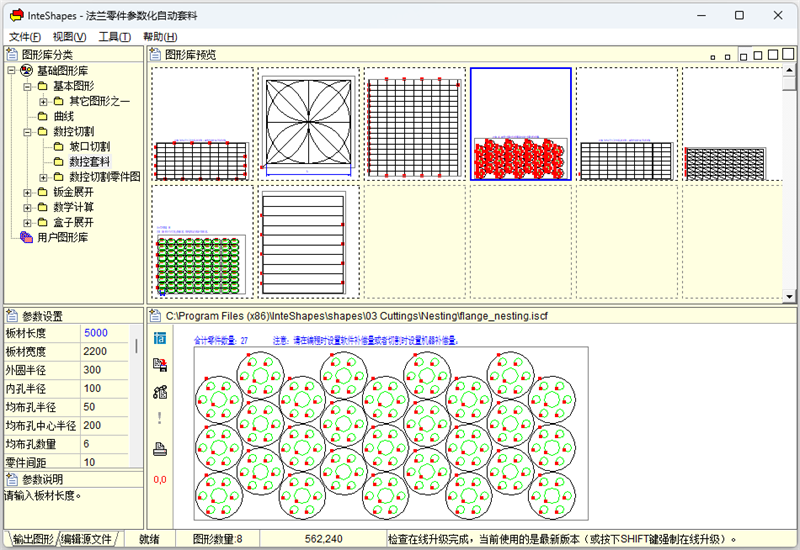Click the 零件间距 value 10

[x=104, y=462]
